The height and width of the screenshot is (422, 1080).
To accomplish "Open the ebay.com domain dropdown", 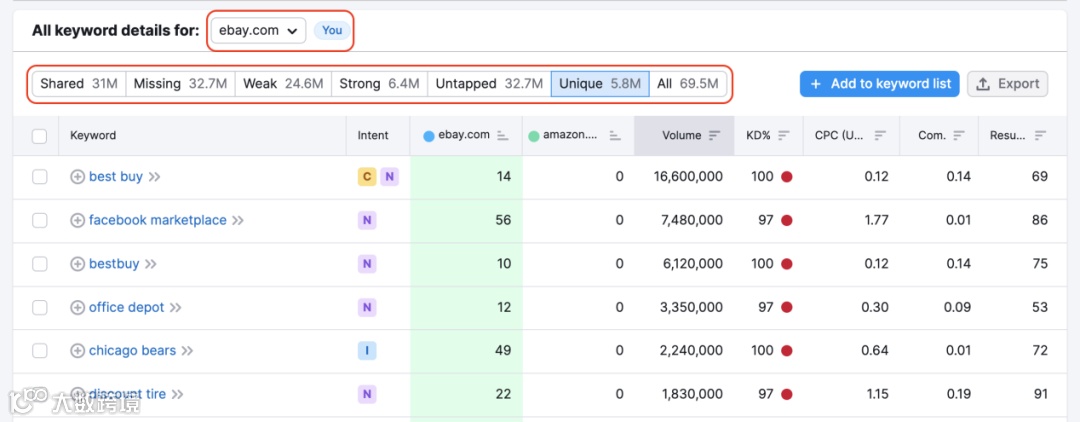I will click(258, 30).
